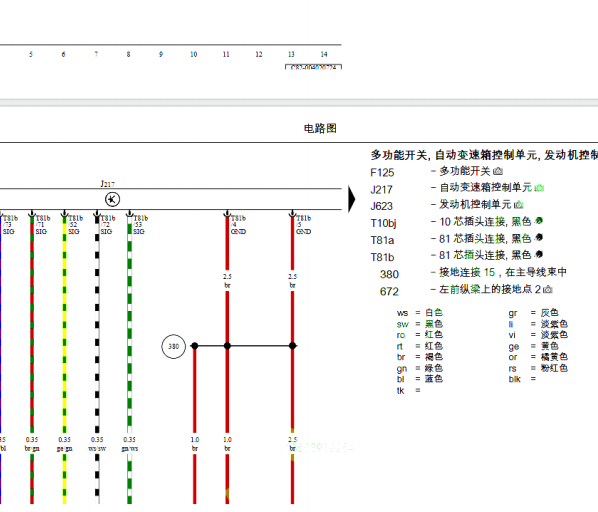This screenshot has height=512, width=598.
Task: Click legend entry or = 橘黄色
Action: pos(538,357)
